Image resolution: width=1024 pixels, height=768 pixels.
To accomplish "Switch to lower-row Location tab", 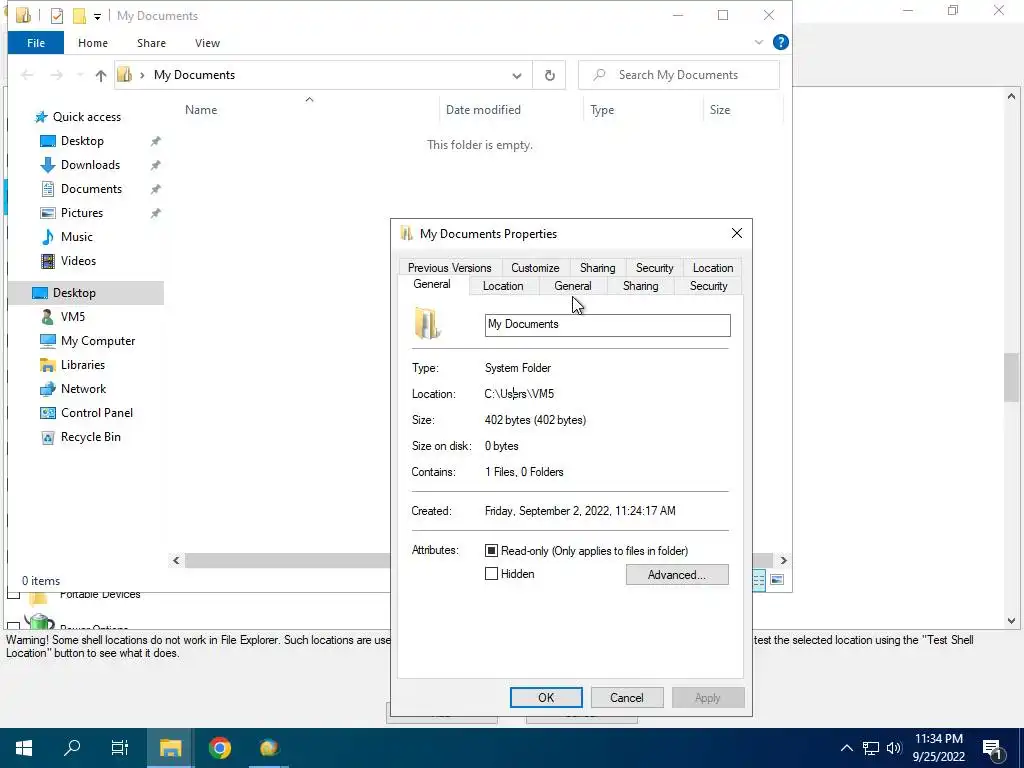I will click(503, 286).
